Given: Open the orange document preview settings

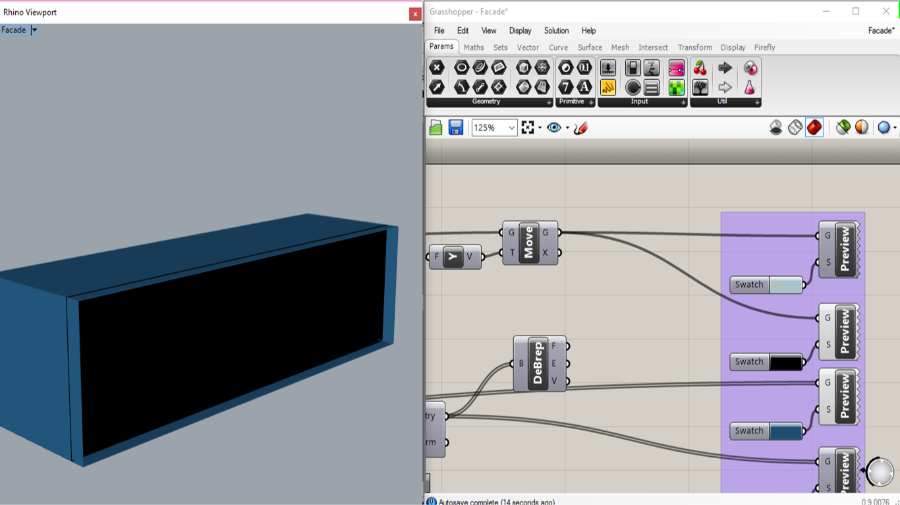Looking at the screenshot, I should click(x=862, y=127).
